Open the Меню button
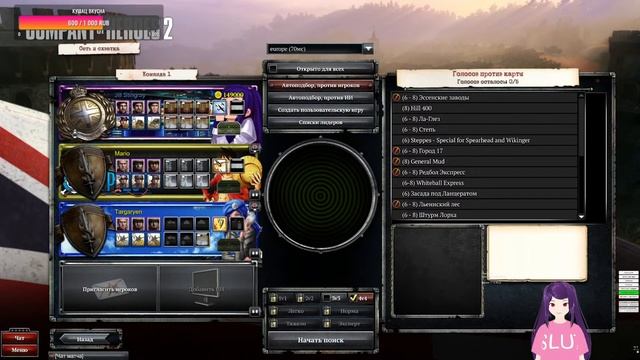The height and width of the screenshot is (360, 640). click(20, 350)
